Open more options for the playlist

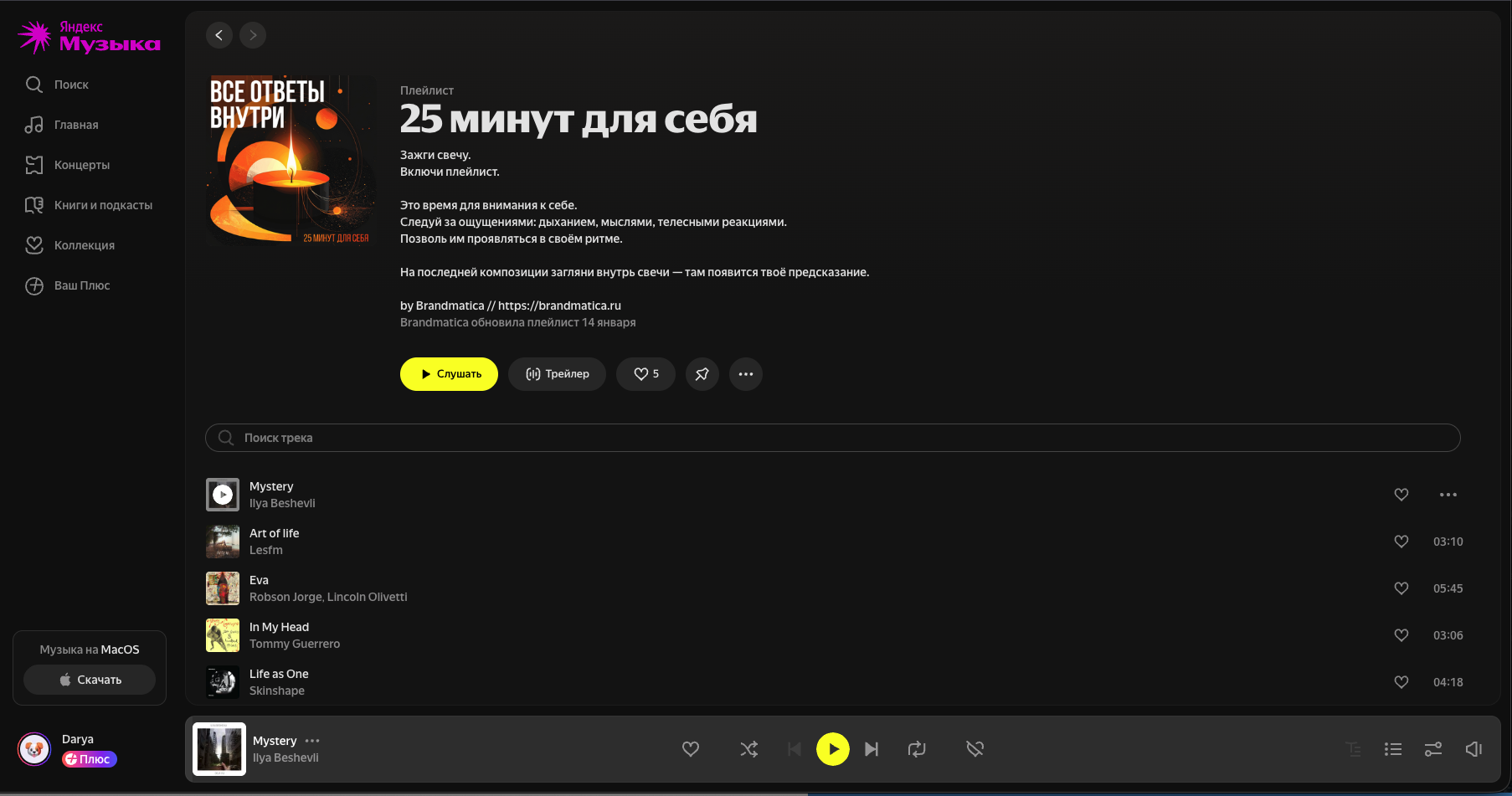click(x=745, y=374)
